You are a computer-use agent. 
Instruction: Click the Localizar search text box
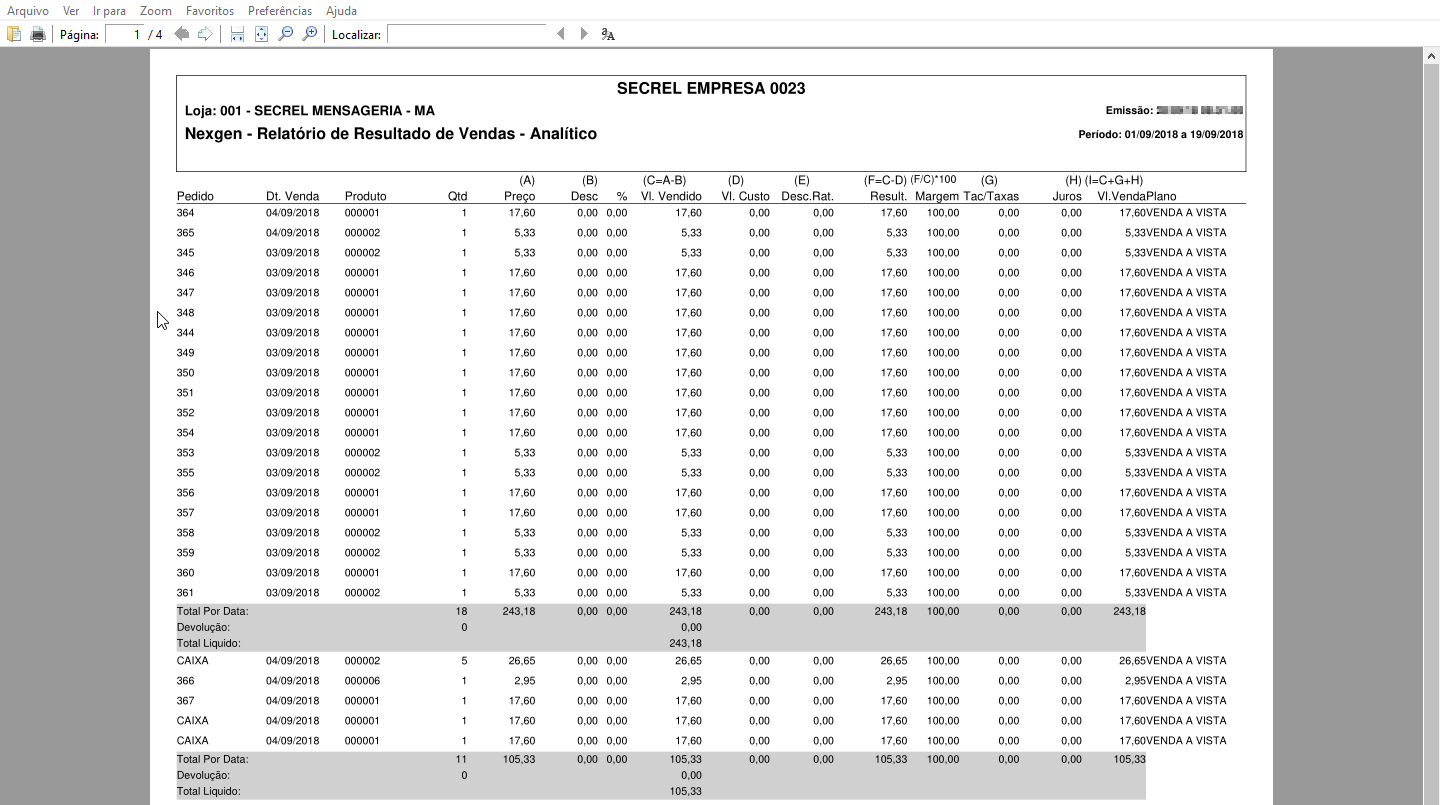[x=466, y=34]
